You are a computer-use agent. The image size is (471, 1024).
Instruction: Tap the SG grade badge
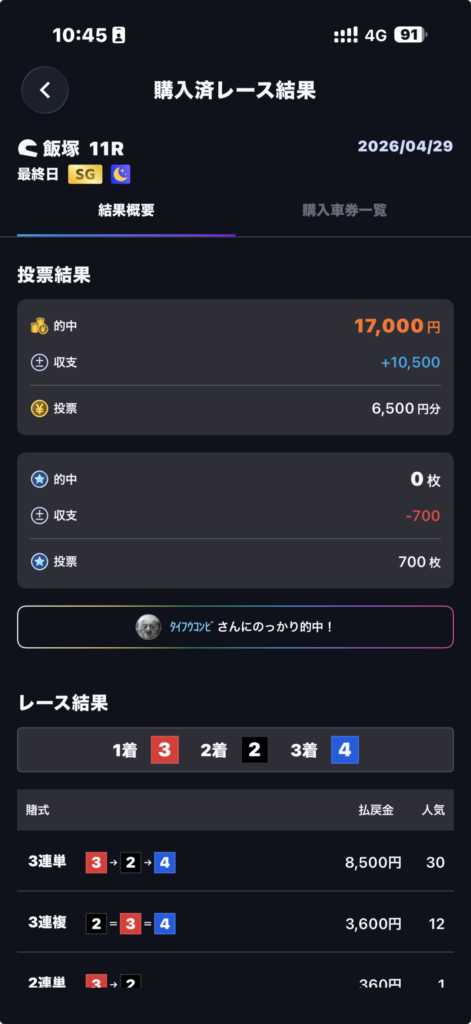(85, 174)
